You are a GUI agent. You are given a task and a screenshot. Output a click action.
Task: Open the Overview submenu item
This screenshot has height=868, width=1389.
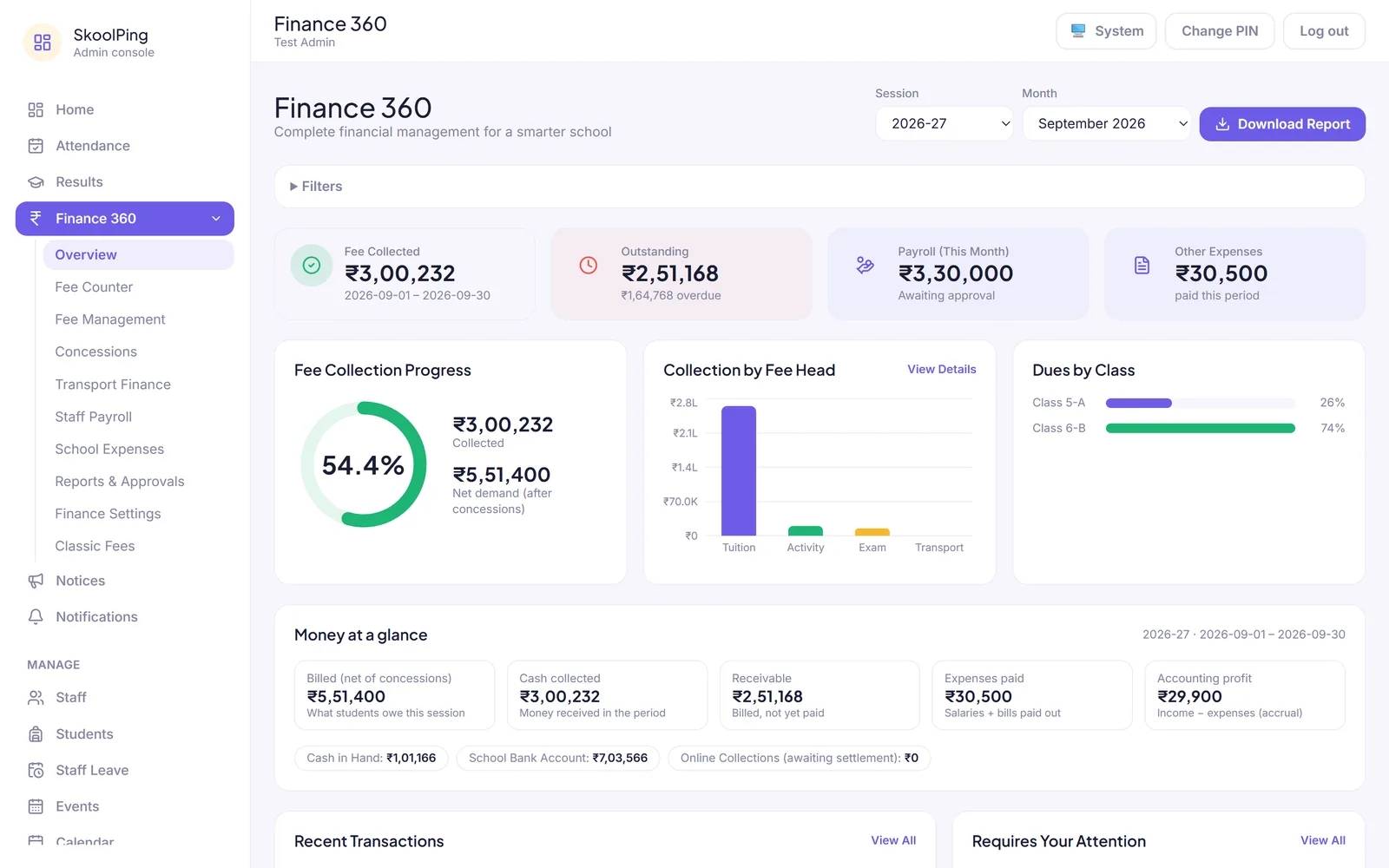point(139,255)
